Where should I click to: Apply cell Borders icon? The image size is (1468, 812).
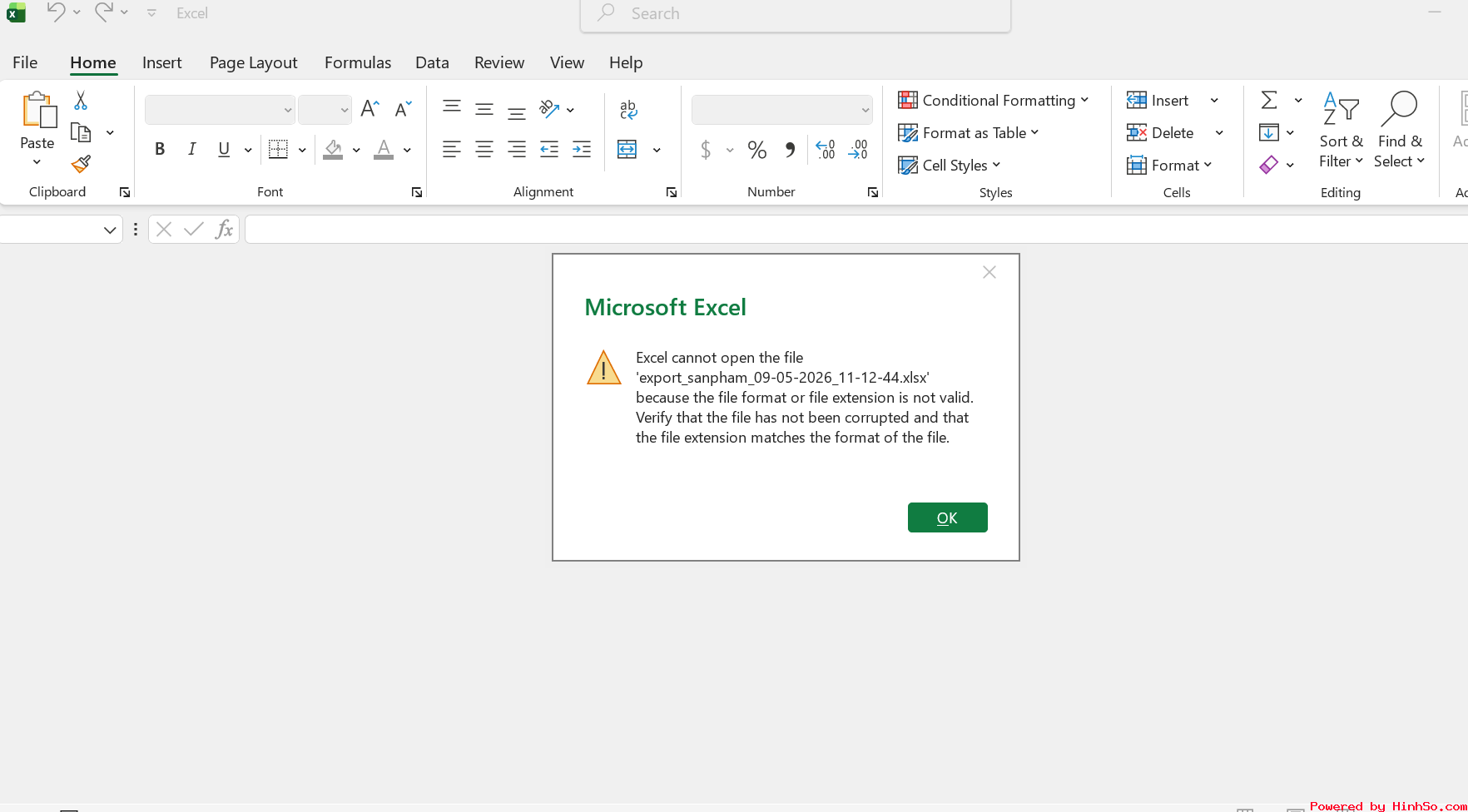pos(279,150)
